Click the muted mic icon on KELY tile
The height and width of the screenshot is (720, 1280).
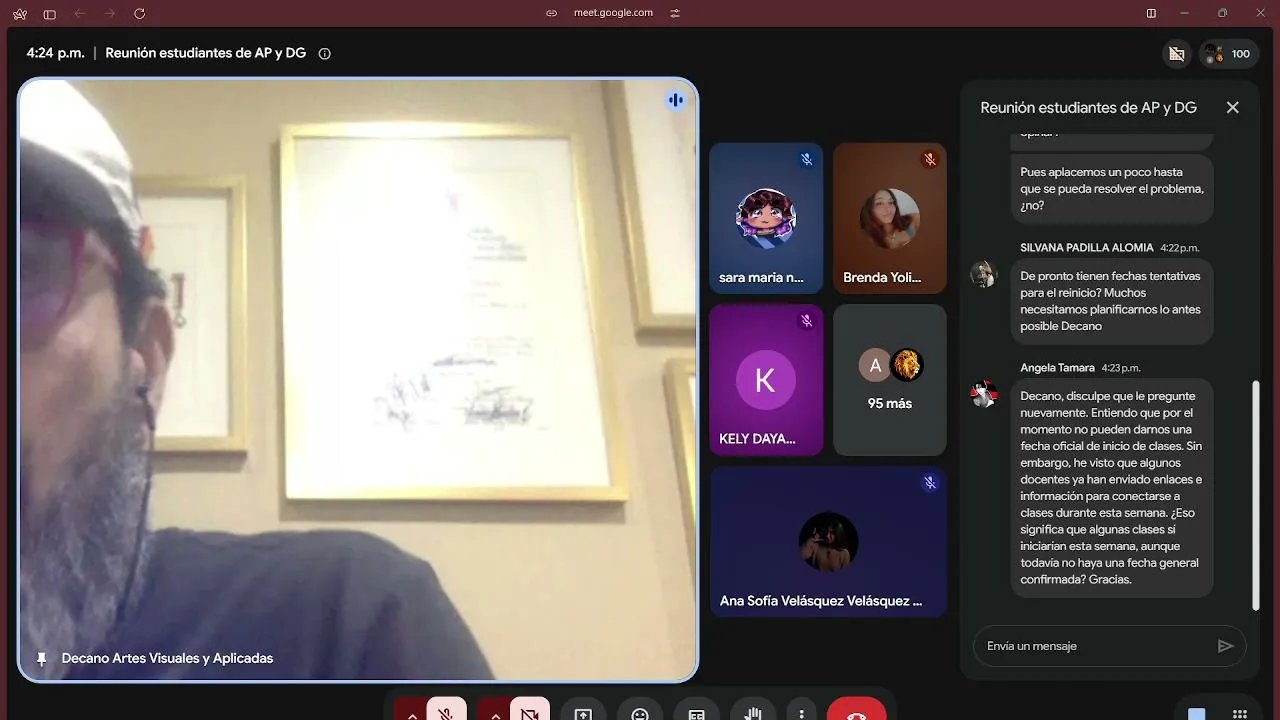pos(806,321)
